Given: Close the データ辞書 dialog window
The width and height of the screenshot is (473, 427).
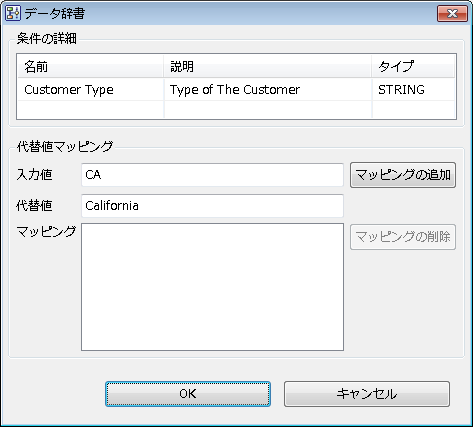Looking at the screenshot, I should pos(452,14).
